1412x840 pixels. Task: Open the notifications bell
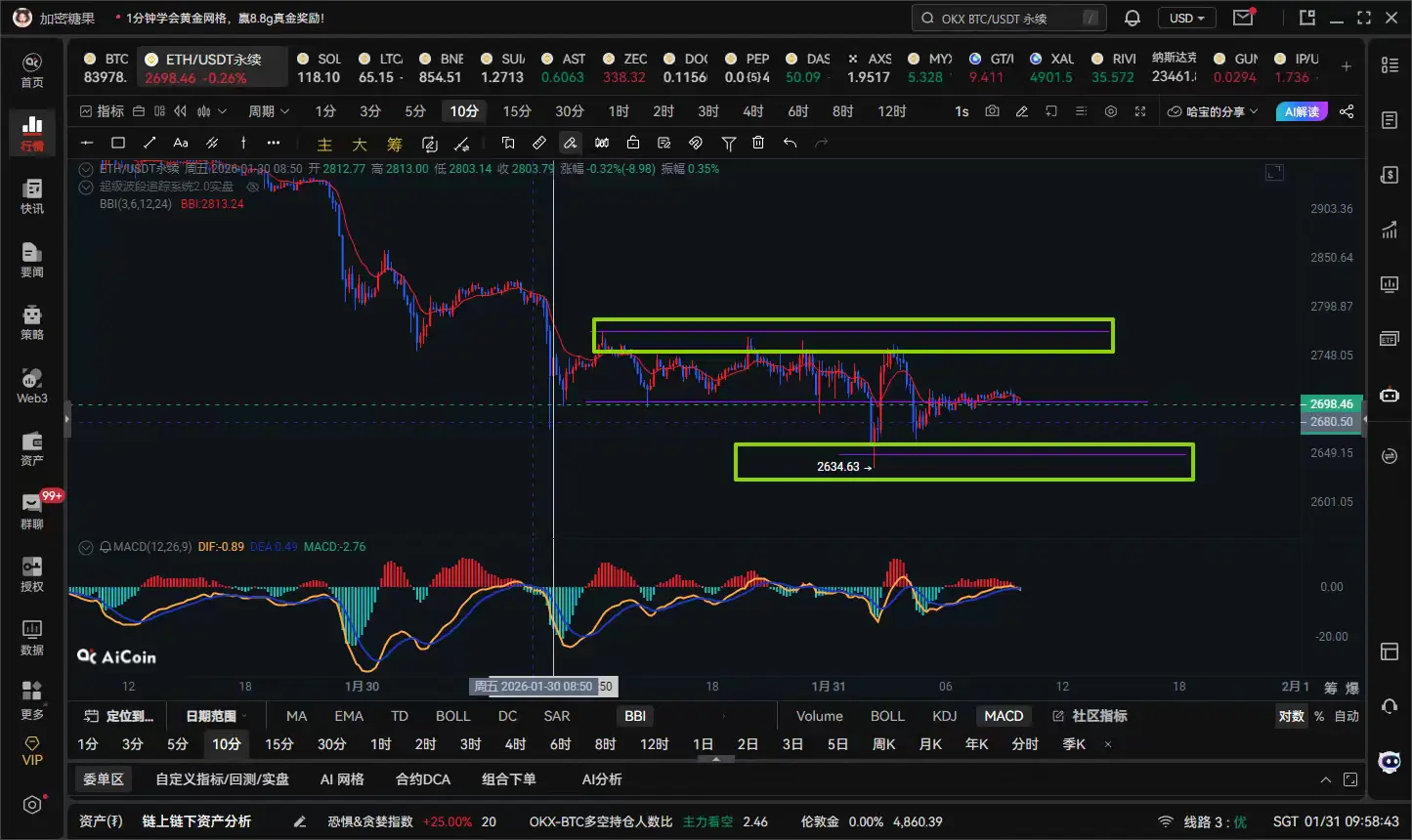click(x=1133, y=18)
